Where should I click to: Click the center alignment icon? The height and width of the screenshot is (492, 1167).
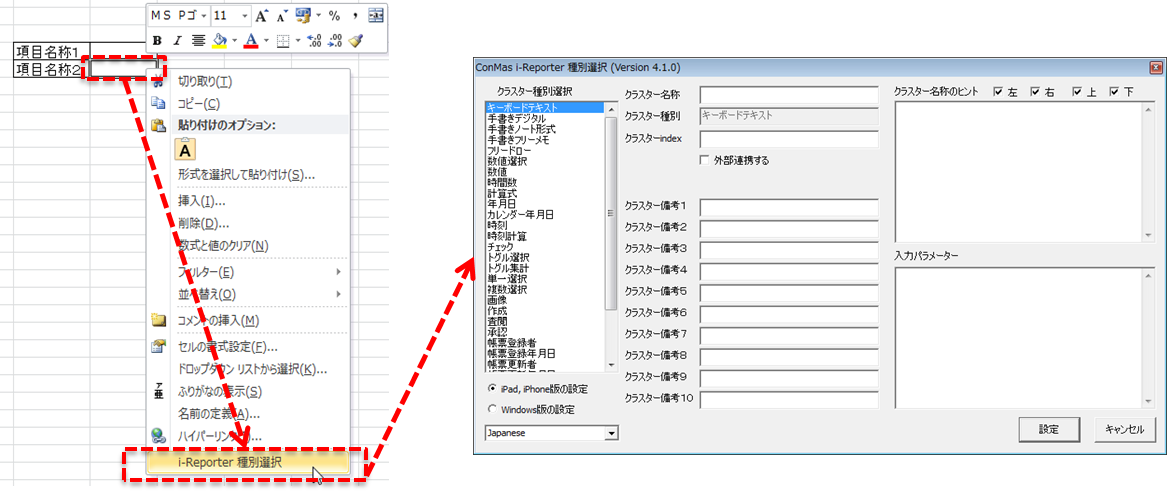pos(198,40)
